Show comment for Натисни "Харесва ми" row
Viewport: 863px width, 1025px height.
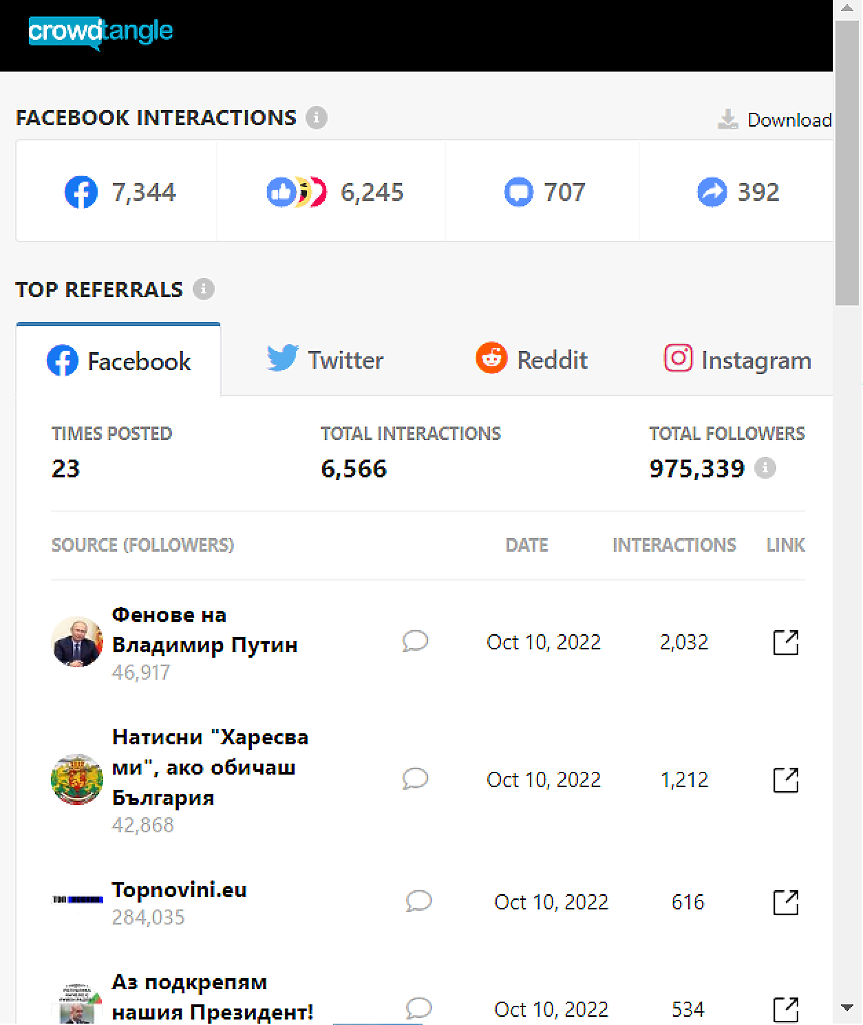415,779
